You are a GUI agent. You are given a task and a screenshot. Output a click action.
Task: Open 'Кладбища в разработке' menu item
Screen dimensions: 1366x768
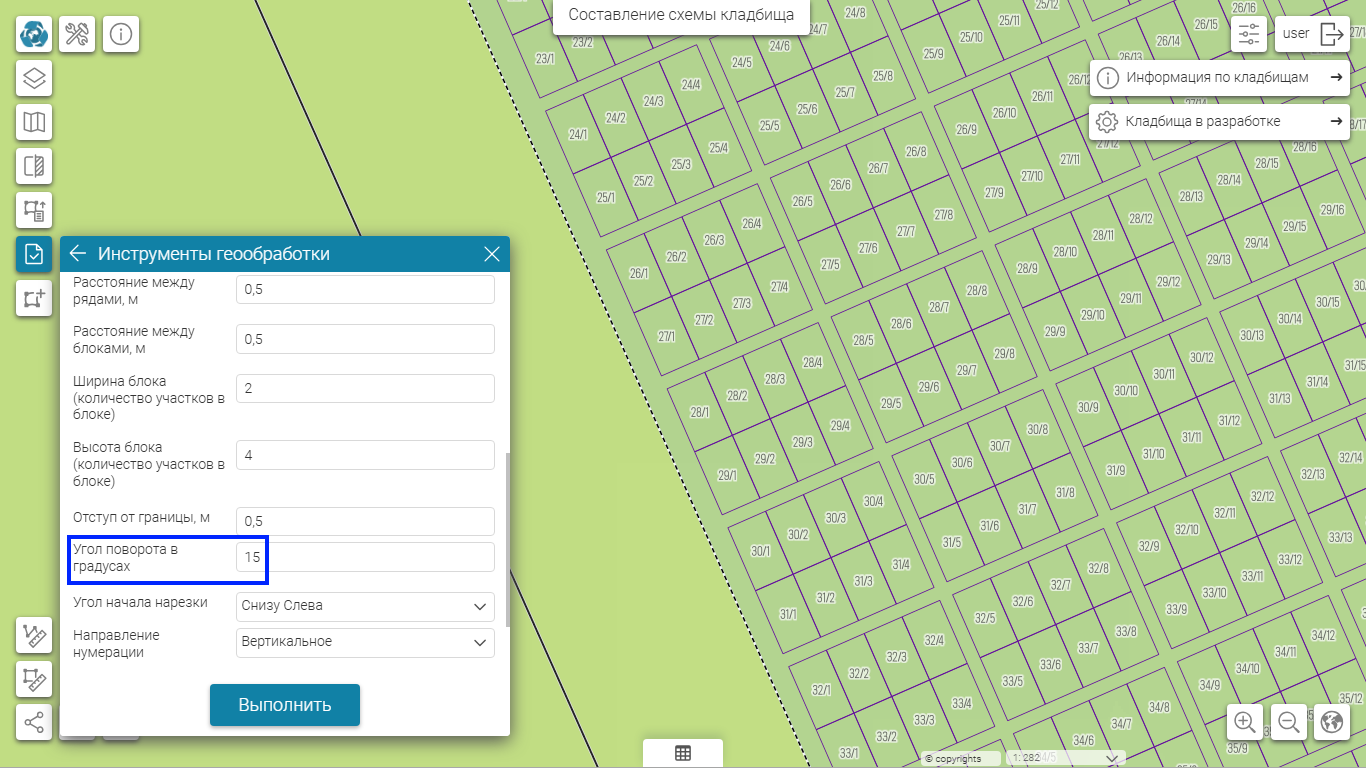(1219, 122)
